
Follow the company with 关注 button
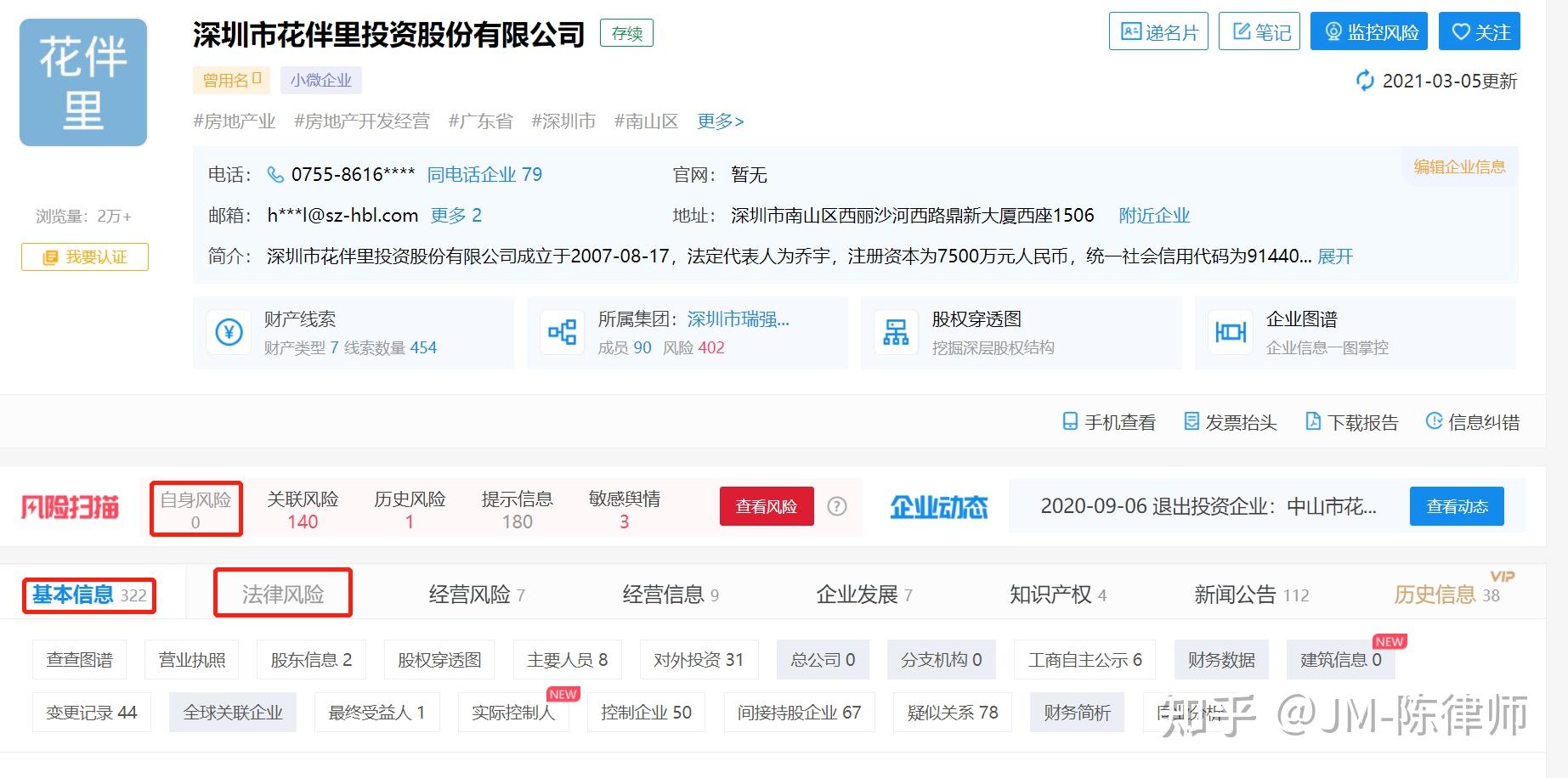click(x=1480, y=31)
